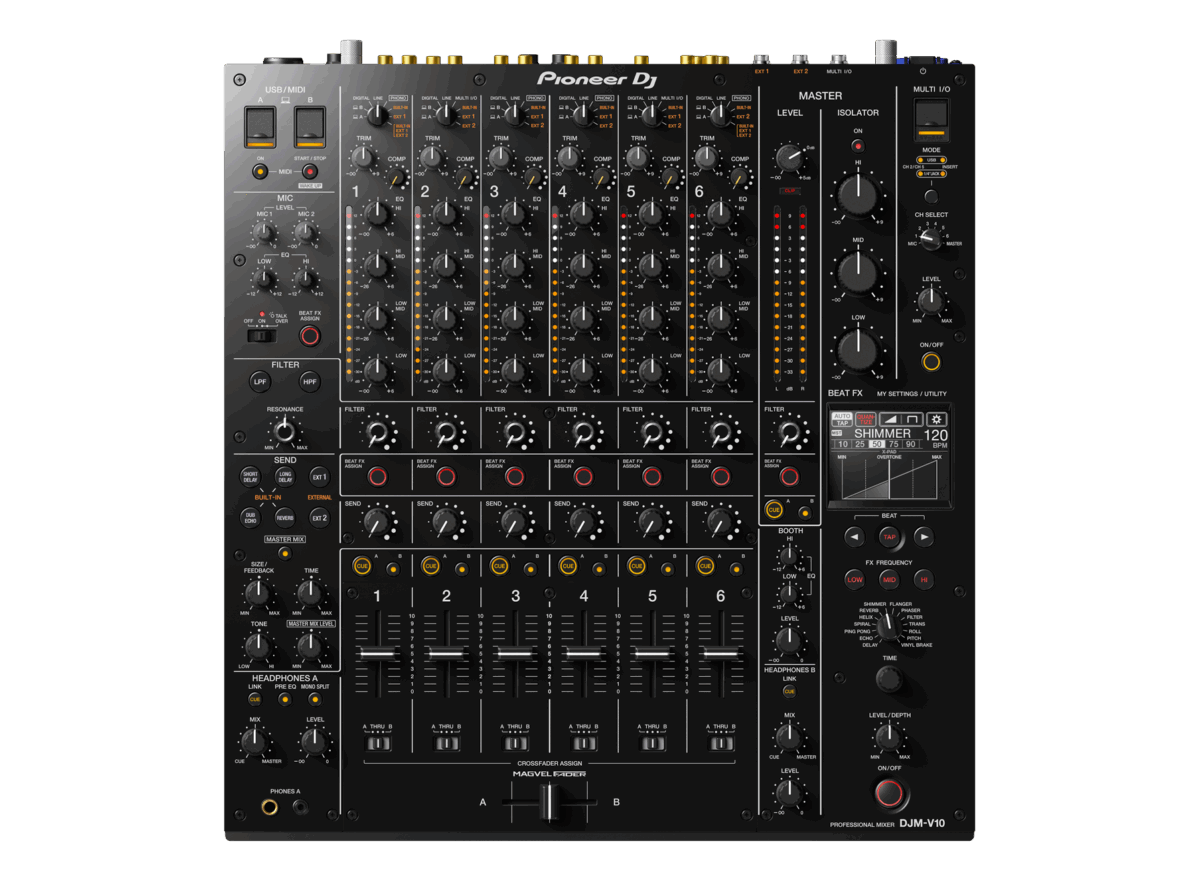Click channel 2 crossfader assign switch
The width and height of the screenshot is (1200, 881).
(446, 743)
